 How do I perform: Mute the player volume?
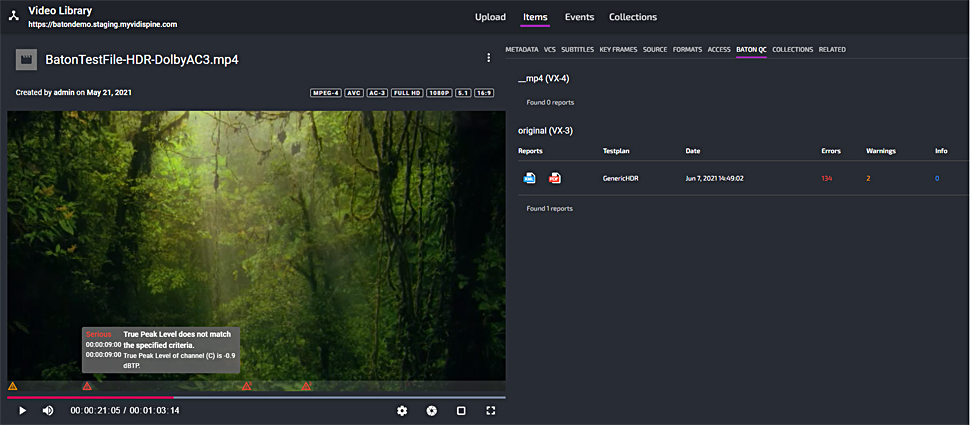click(48, 410)
